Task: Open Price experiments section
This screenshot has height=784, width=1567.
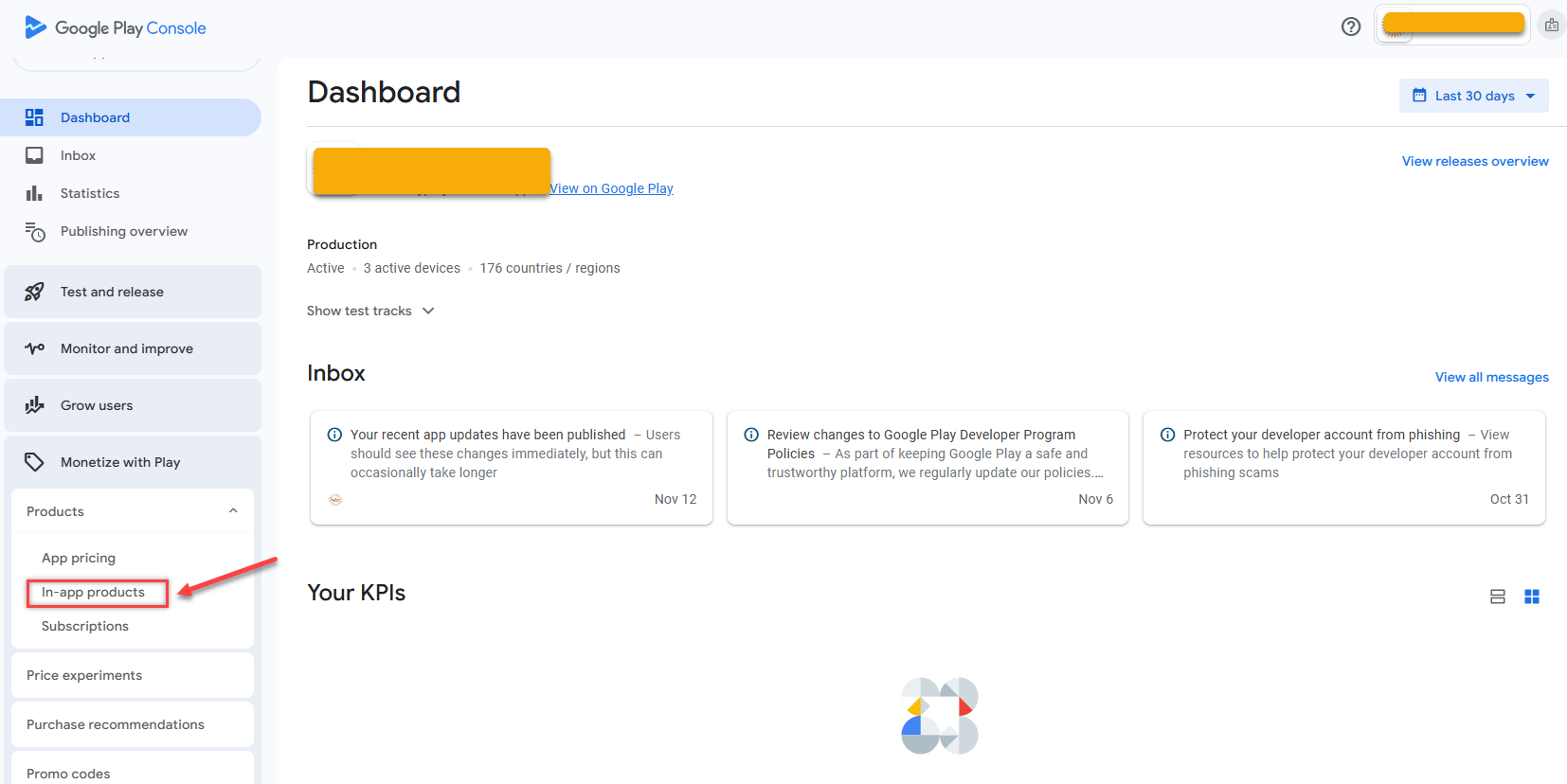Action: click(133, 675)
